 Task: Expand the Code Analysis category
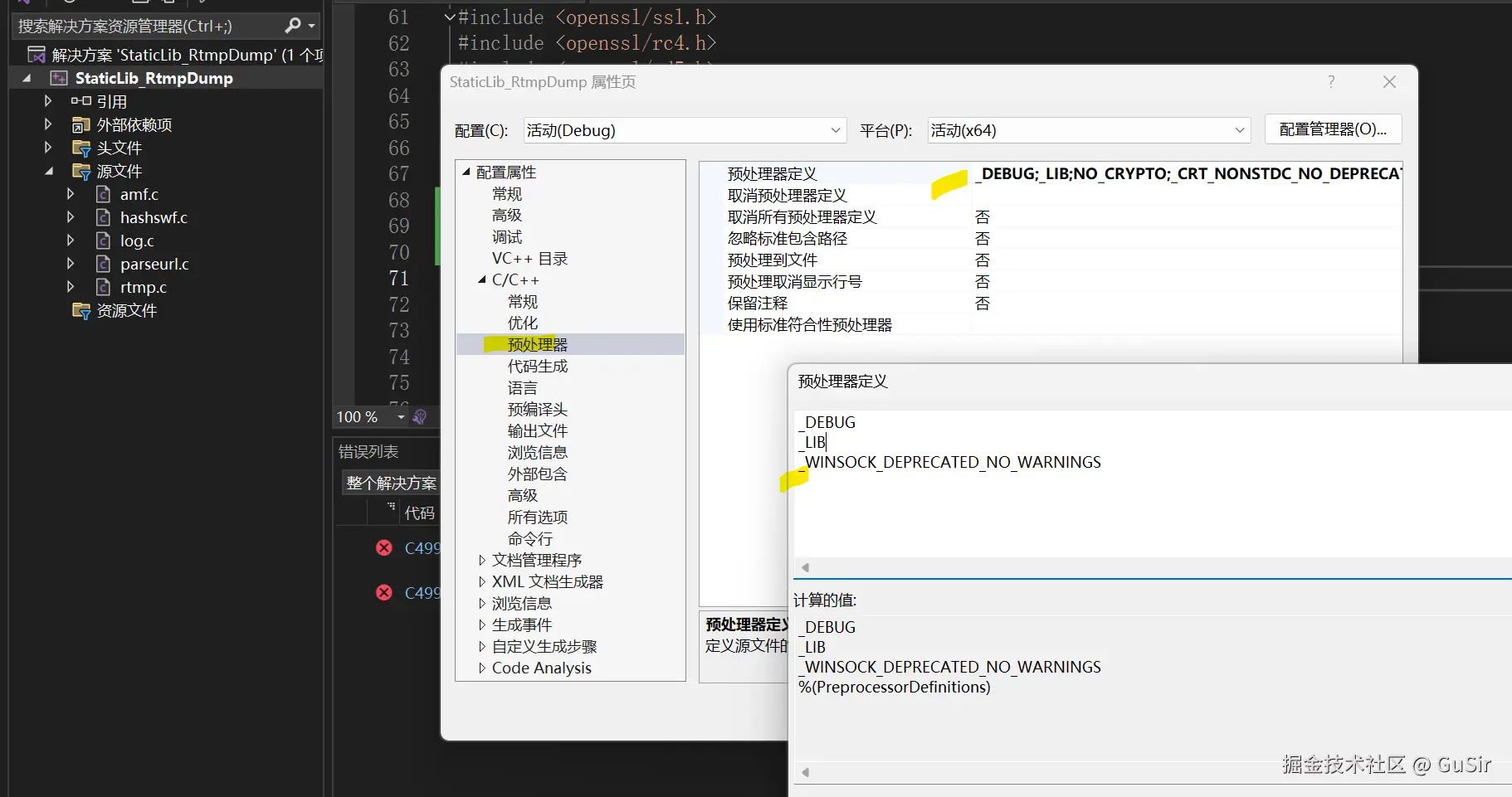pyautogui.click(x=482, y=668)
